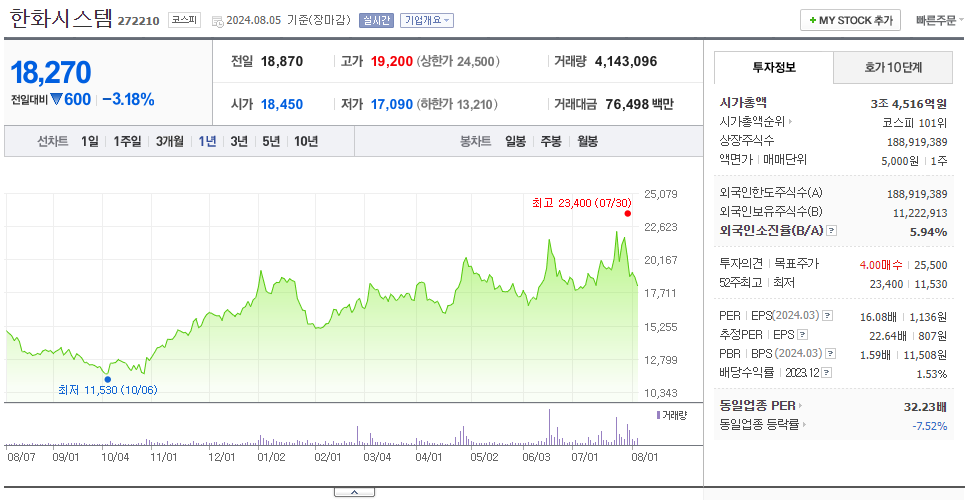The height and width of the screenshot is (500, 968).
Task: Click 거래대금 76,498 백만 value
Action: pos(639,105)
